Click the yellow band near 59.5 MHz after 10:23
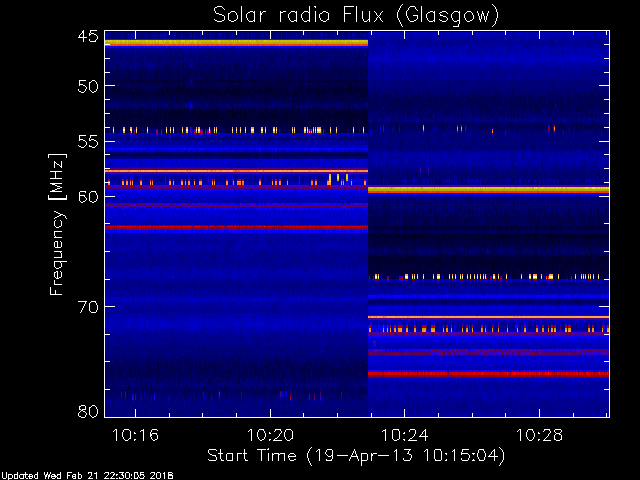 489,189
